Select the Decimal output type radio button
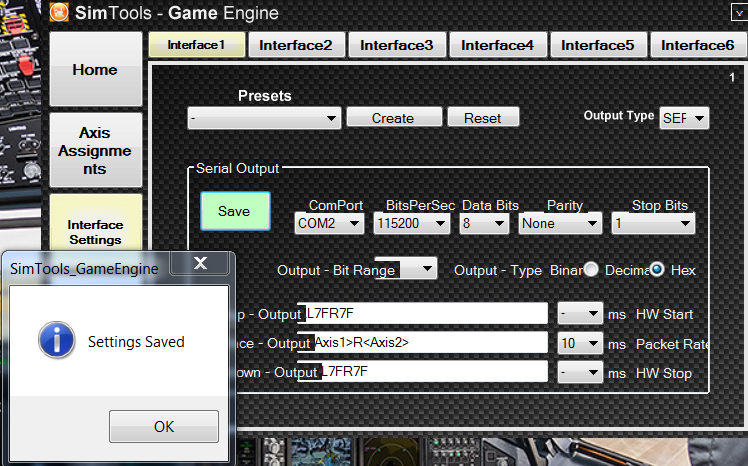Image resolution: width=748 pixels, height=466 pixels. 591,269
